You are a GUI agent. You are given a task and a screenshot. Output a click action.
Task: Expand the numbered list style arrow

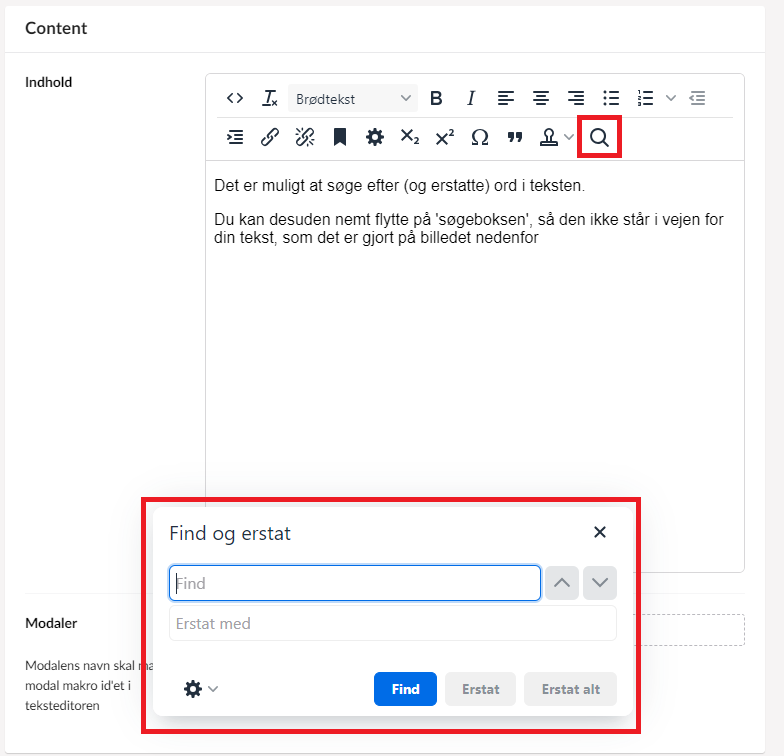671,98
